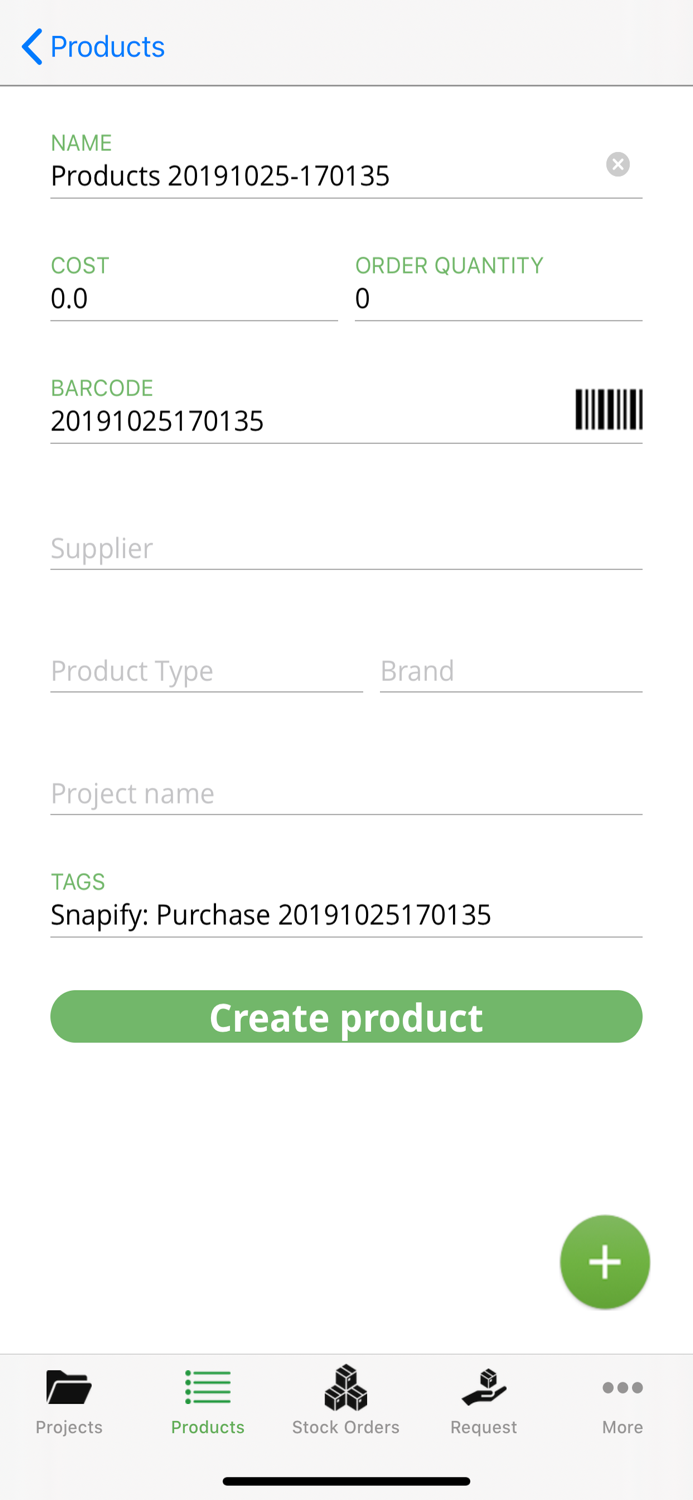Clear the Name field with the X icon
This screenshot has width=693, height=1500.
pyautogui.click(x=617, y=164)
